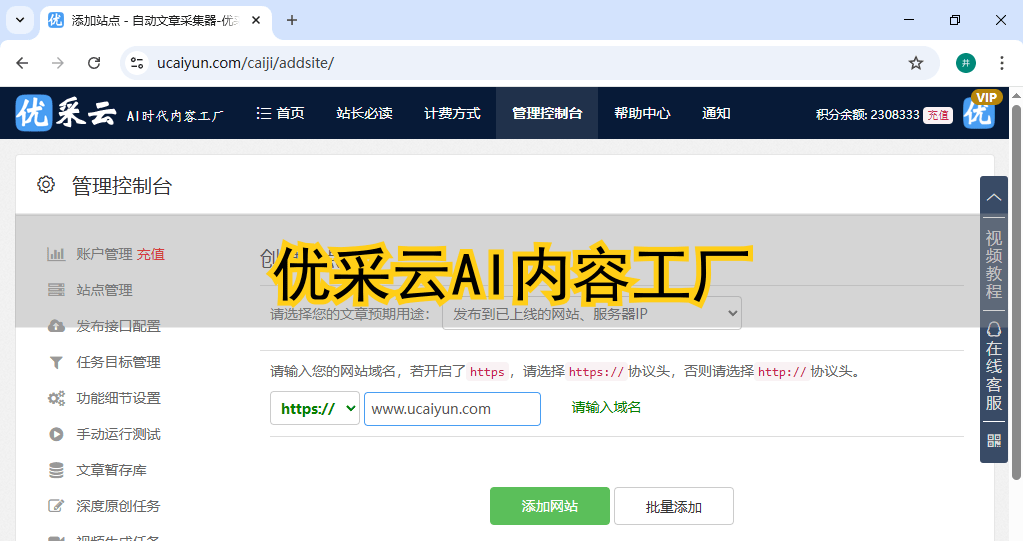
Task: Click the 手动运行测试 play icon
Action: [x=56, y=434]
